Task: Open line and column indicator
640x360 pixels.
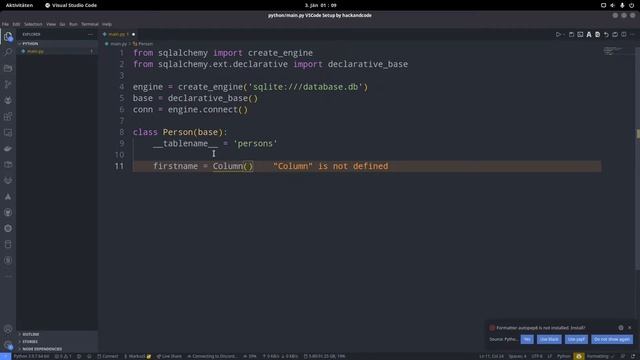Action: [x=491, y=356]
